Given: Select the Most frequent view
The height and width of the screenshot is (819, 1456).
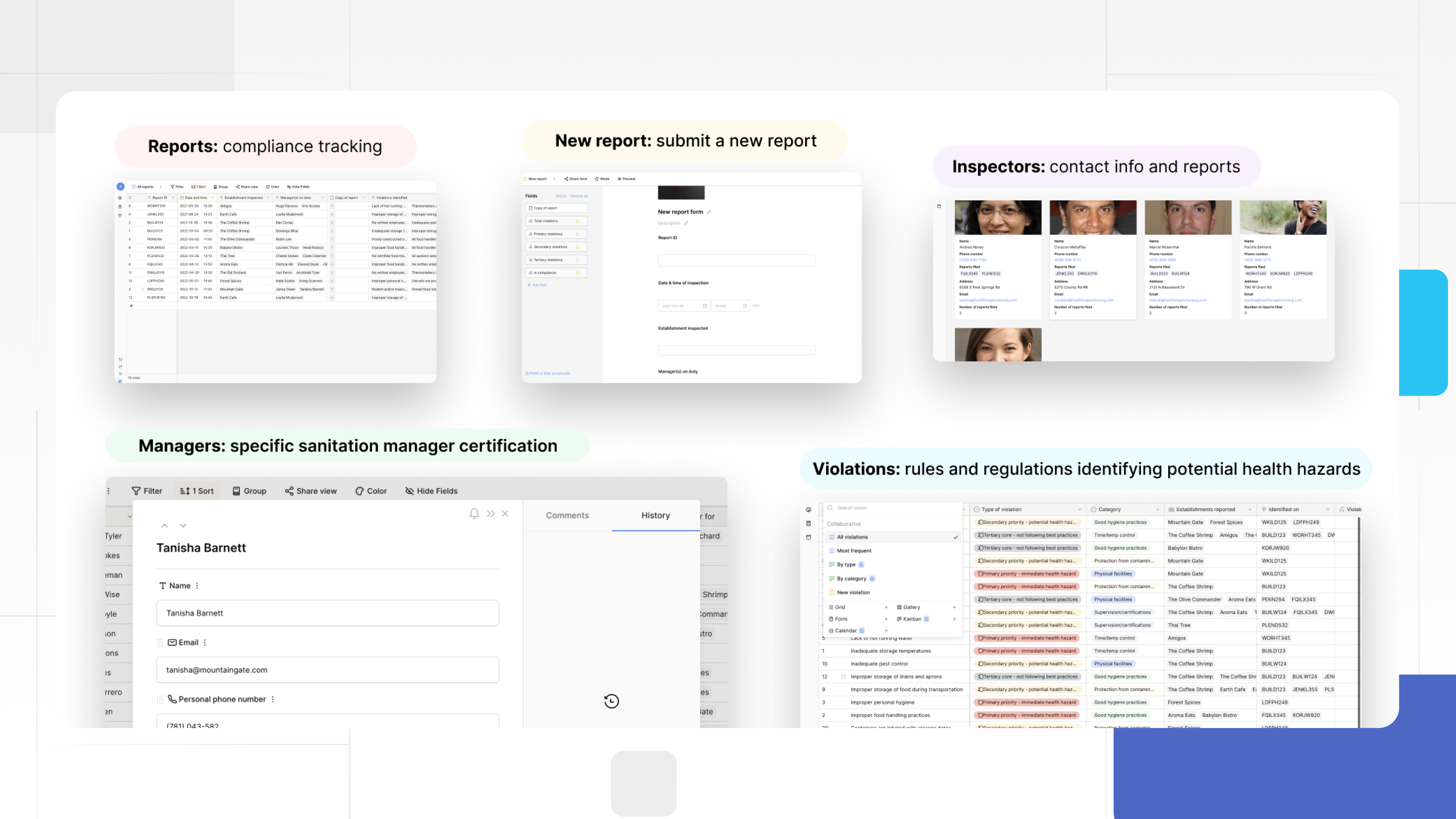Looking at the screenshot, I should coord(893,551).
